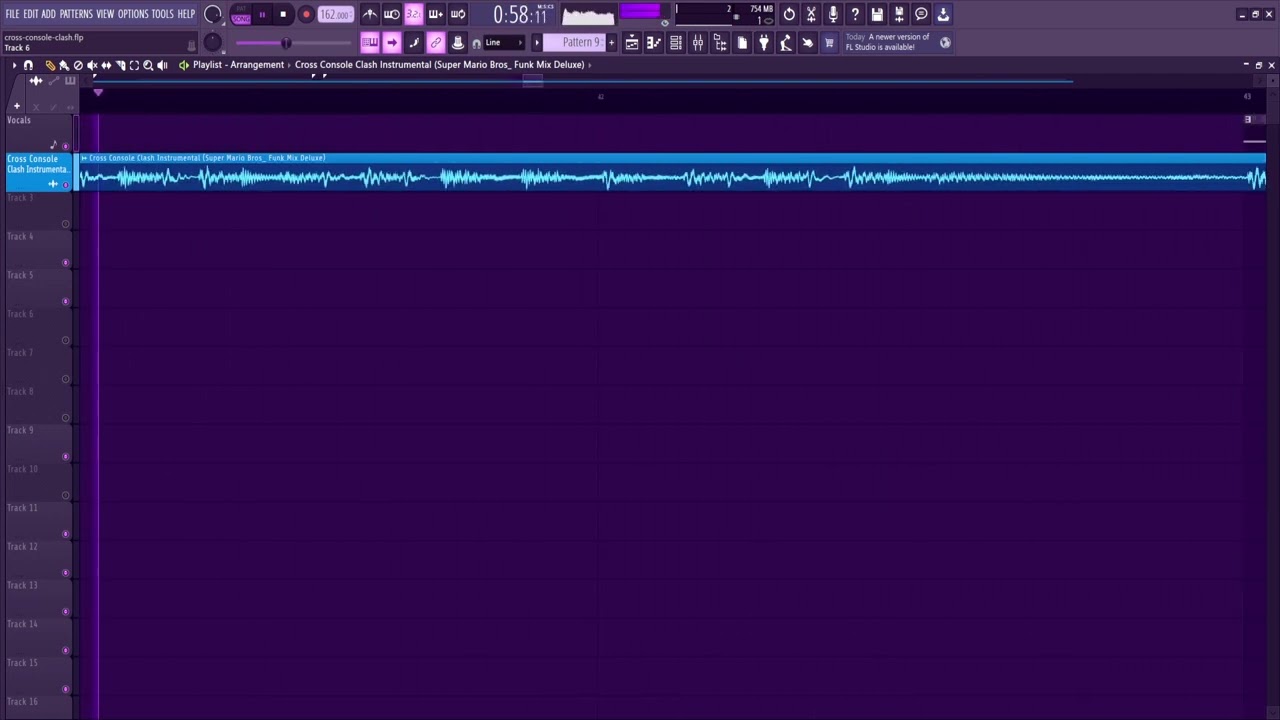Screen dimensions: 1280x720
Task: Adjust the main pitch knob
Action: [213, 42]
